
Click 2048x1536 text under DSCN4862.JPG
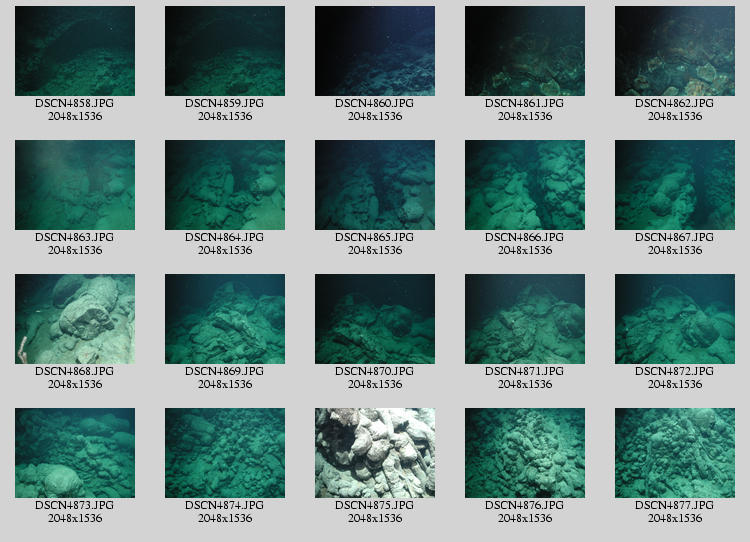(675, 116)
